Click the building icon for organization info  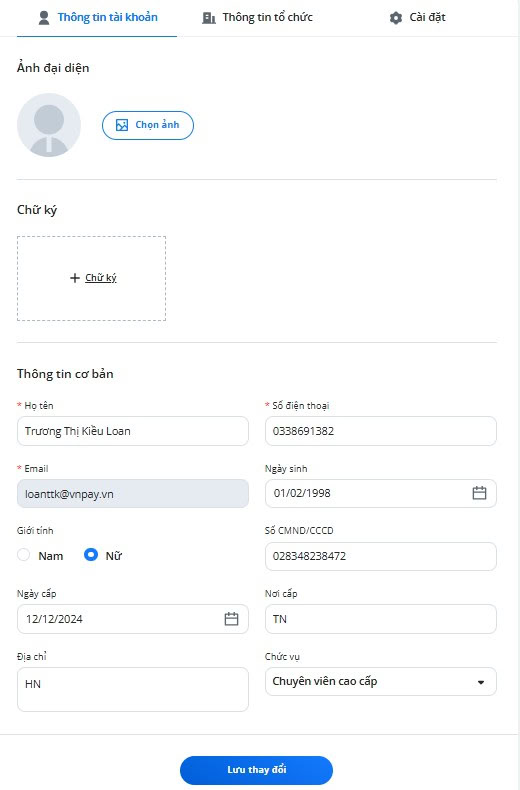click(209, 18)
